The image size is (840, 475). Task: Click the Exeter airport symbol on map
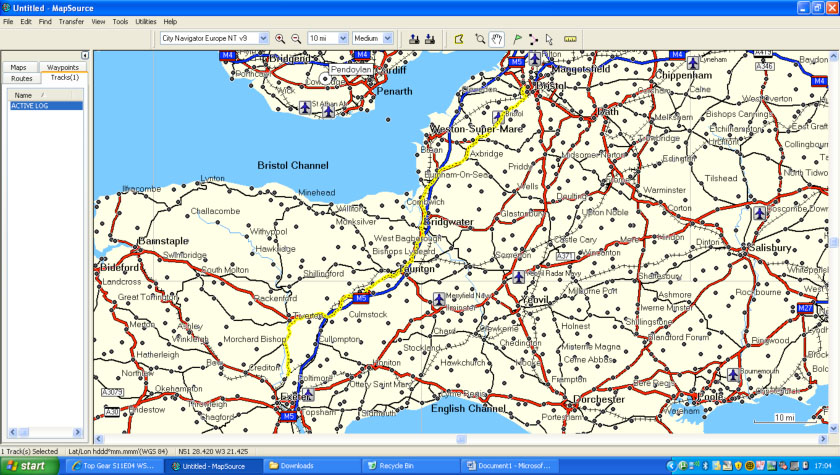pyautogui.click(x=308, y=395)
